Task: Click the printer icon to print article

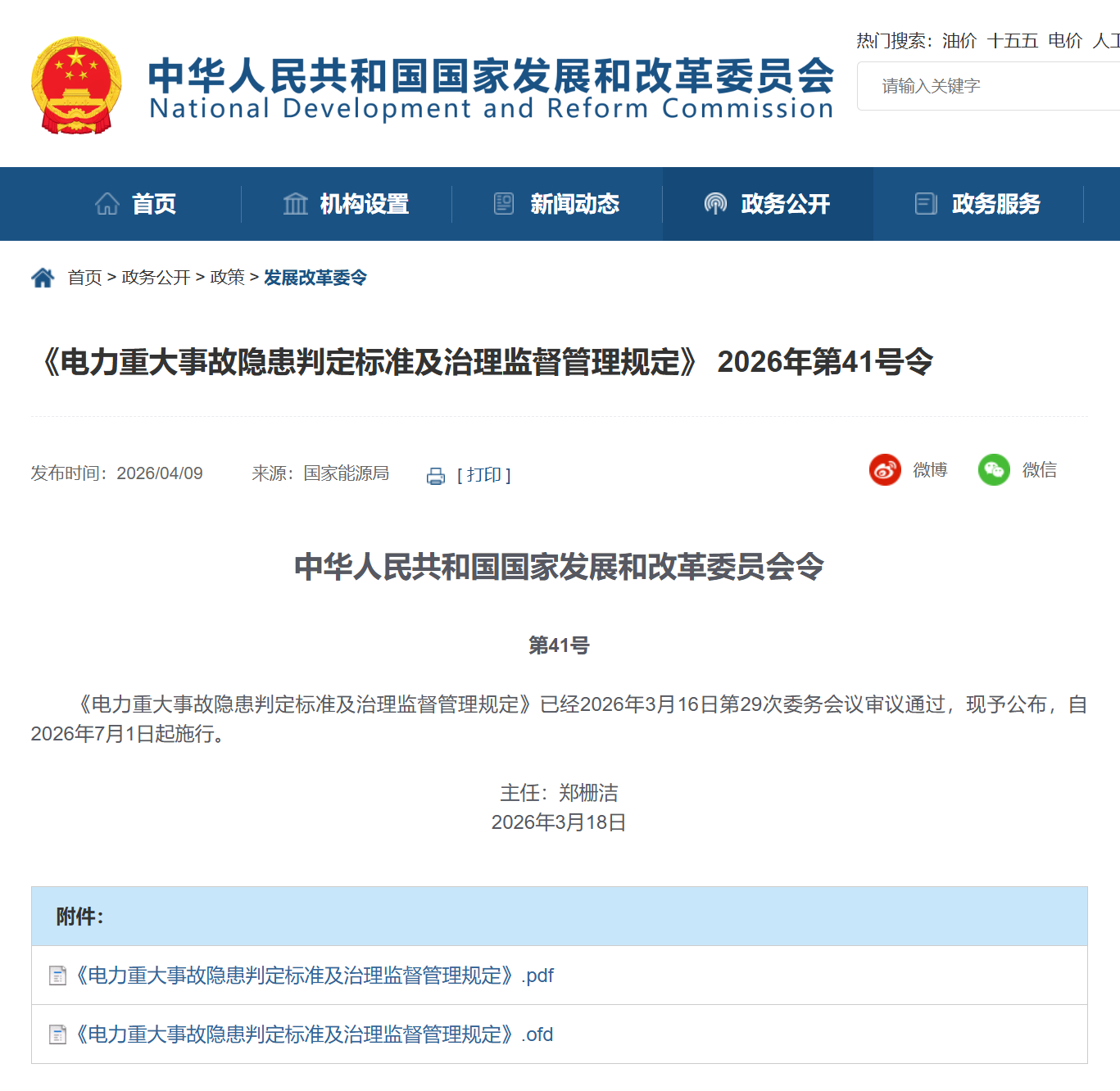Action: (434, 475)
